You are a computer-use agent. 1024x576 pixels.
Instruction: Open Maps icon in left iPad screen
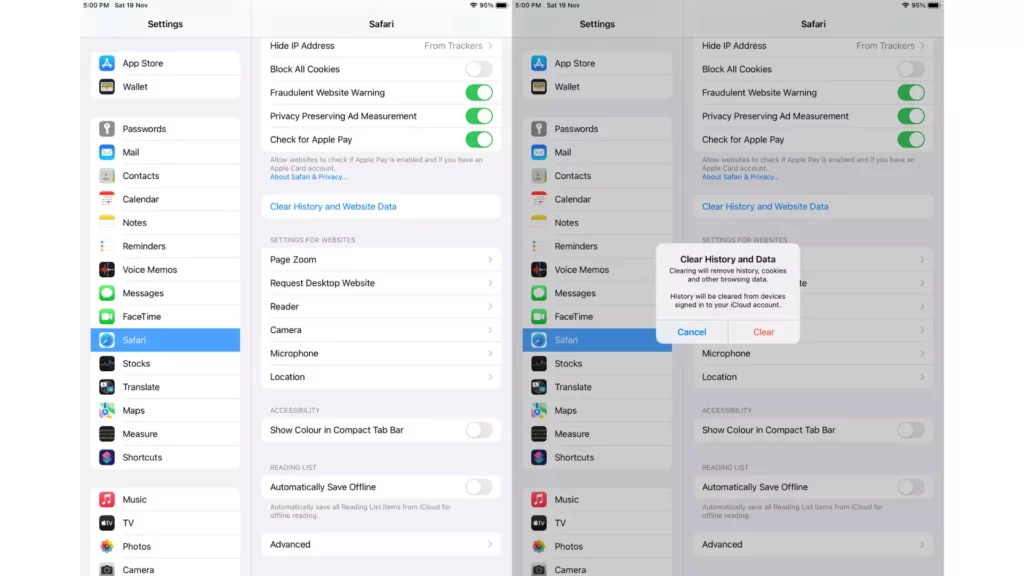[106, 411]
